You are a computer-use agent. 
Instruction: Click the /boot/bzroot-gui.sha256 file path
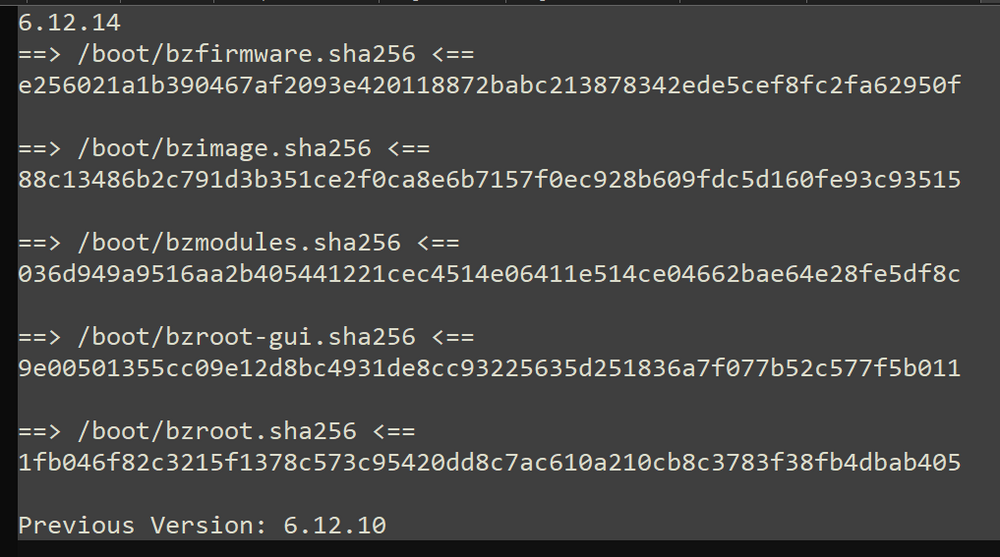[246, 337]
